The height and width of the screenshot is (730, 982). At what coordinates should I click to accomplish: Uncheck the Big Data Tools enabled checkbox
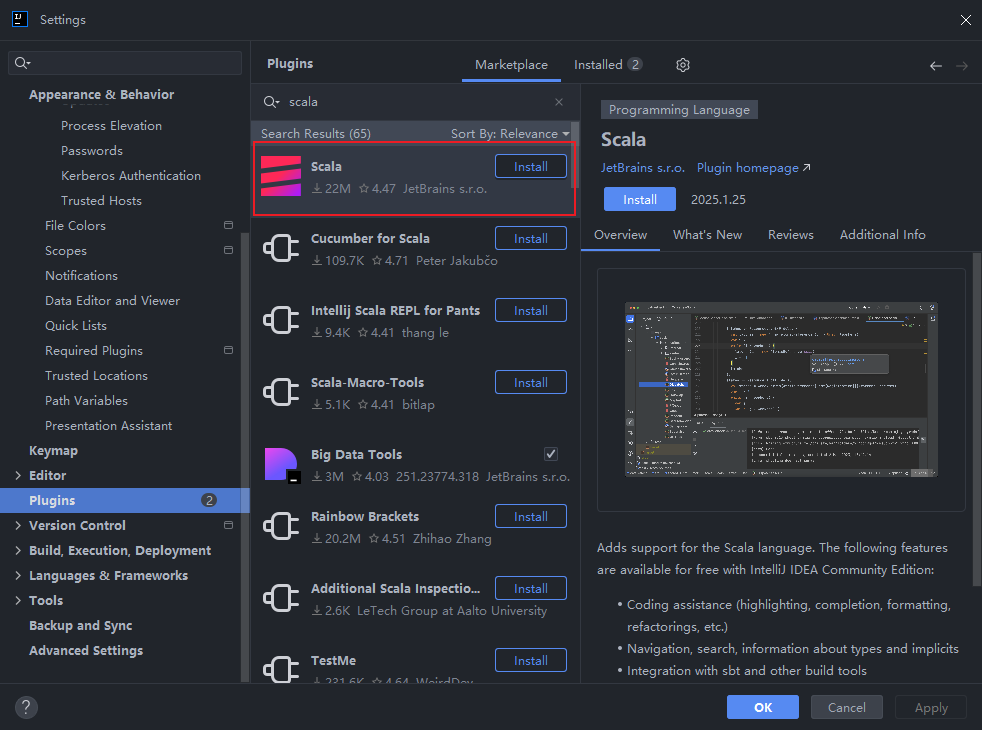[x=551, y=454]
